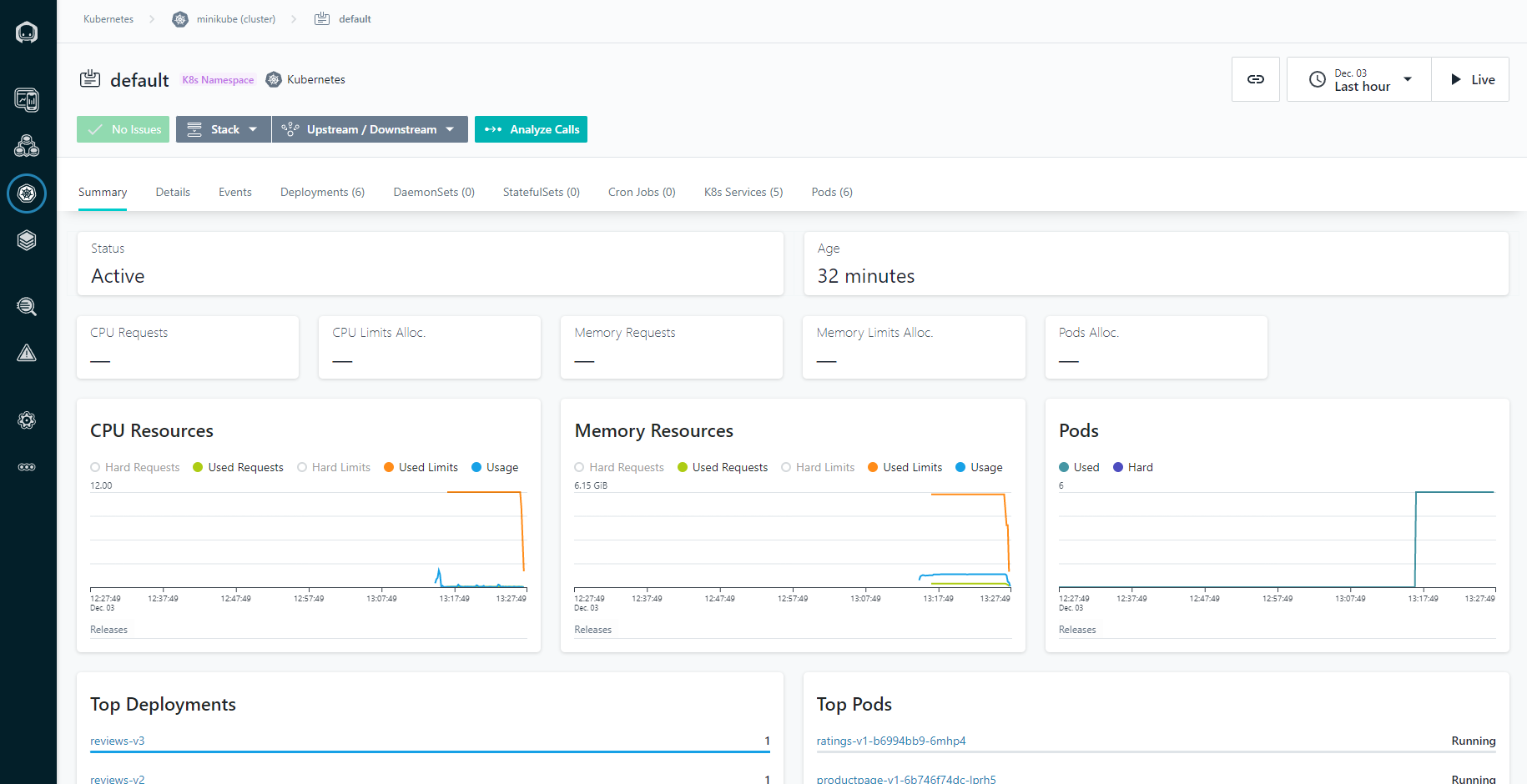Copy the page link using the chain icon
1527x784 pixels.
pyautogui.click(x=1256, y=79)
